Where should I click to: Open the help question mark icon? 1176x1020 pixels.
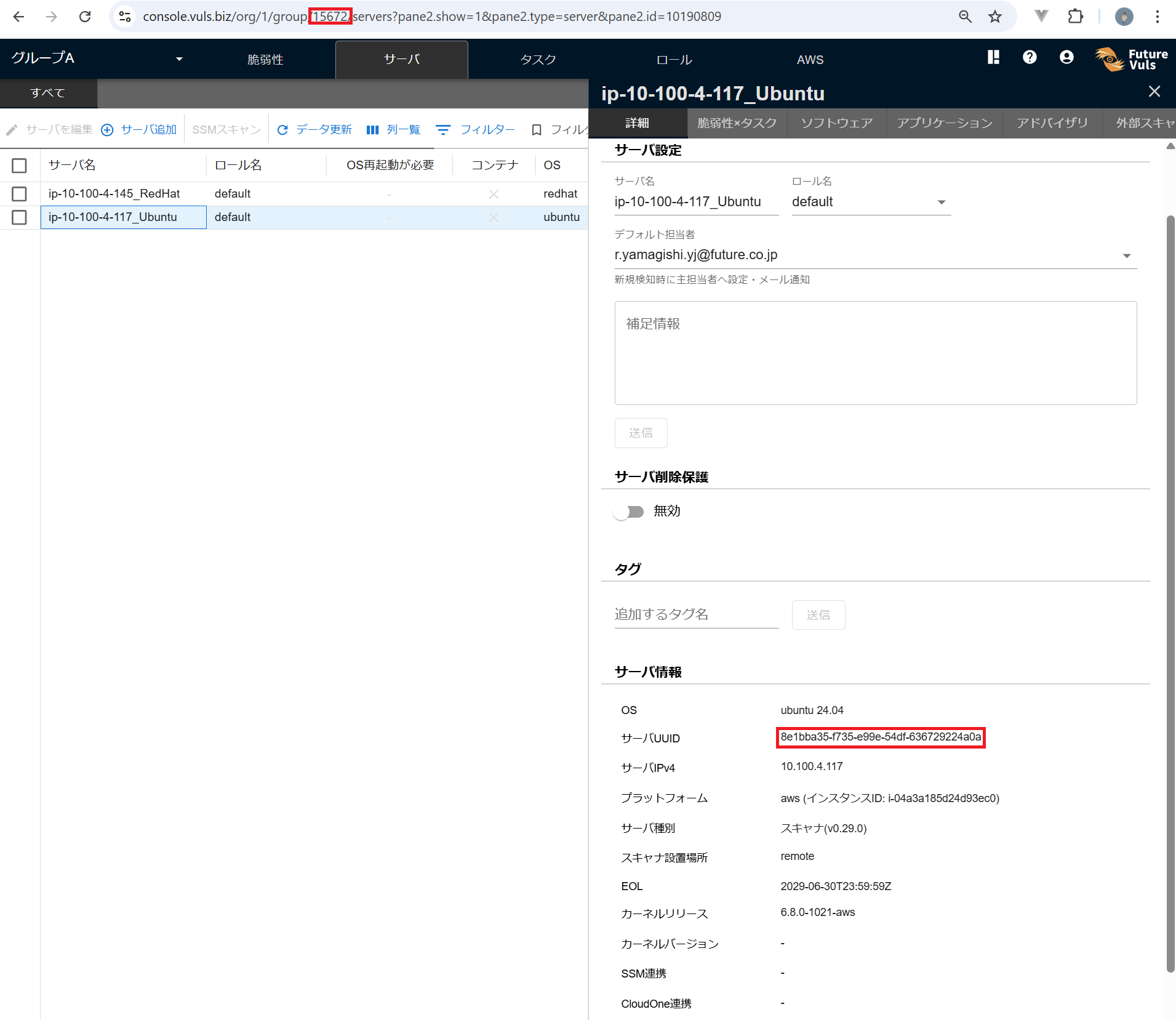point(1030,57)
